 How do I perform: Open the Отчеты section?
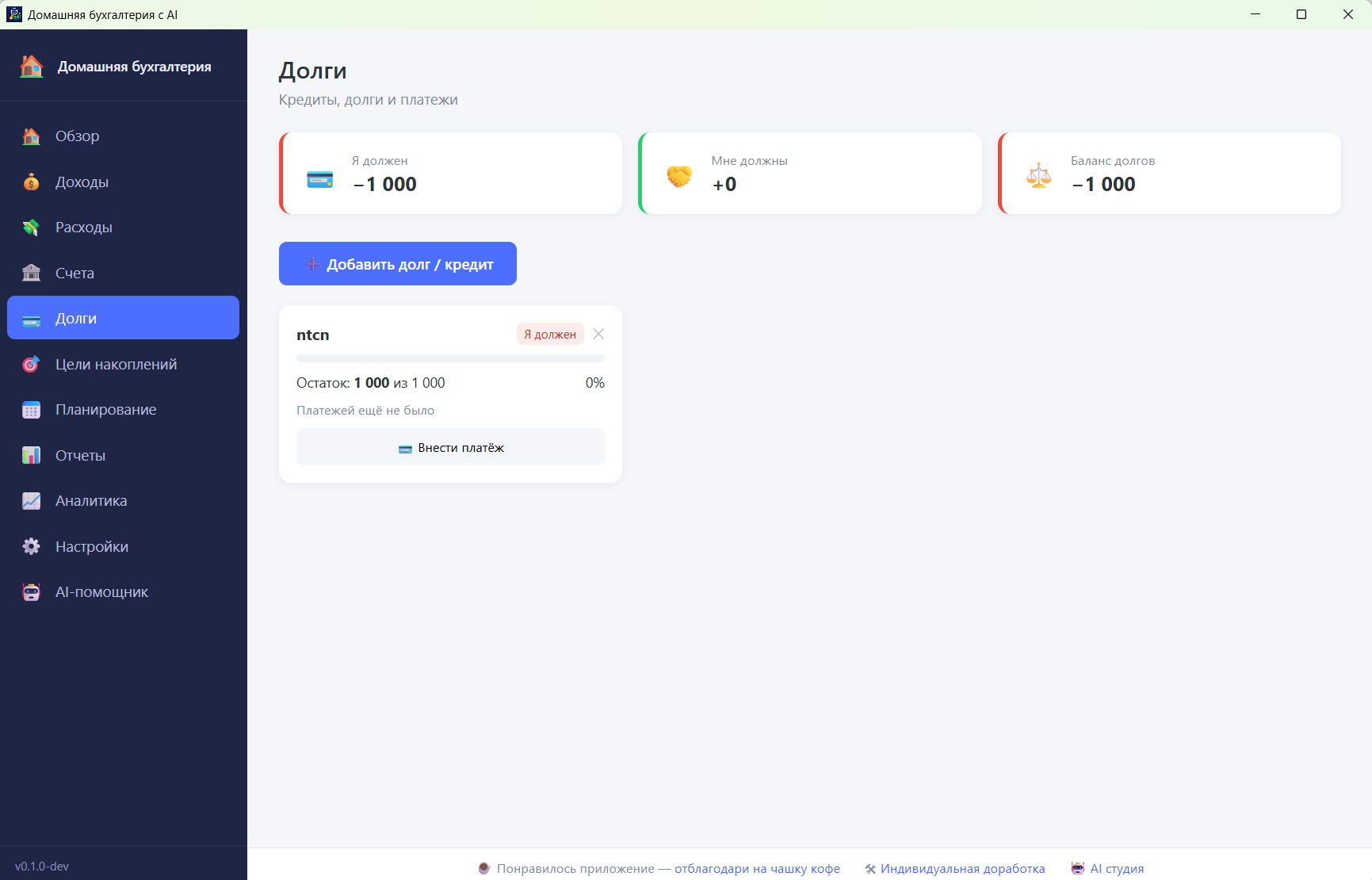point(123,456)
